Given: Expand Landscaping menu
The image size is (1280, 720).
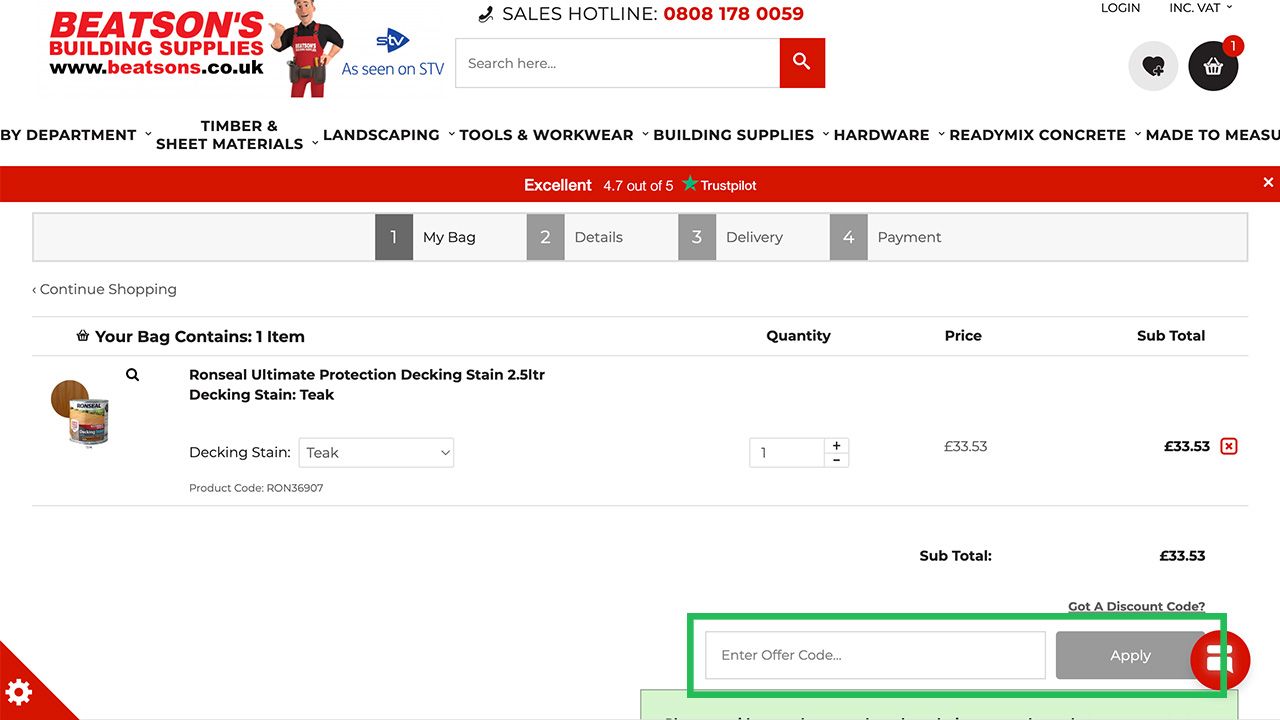Looking at the screenshot, I should tap(389, 135).
